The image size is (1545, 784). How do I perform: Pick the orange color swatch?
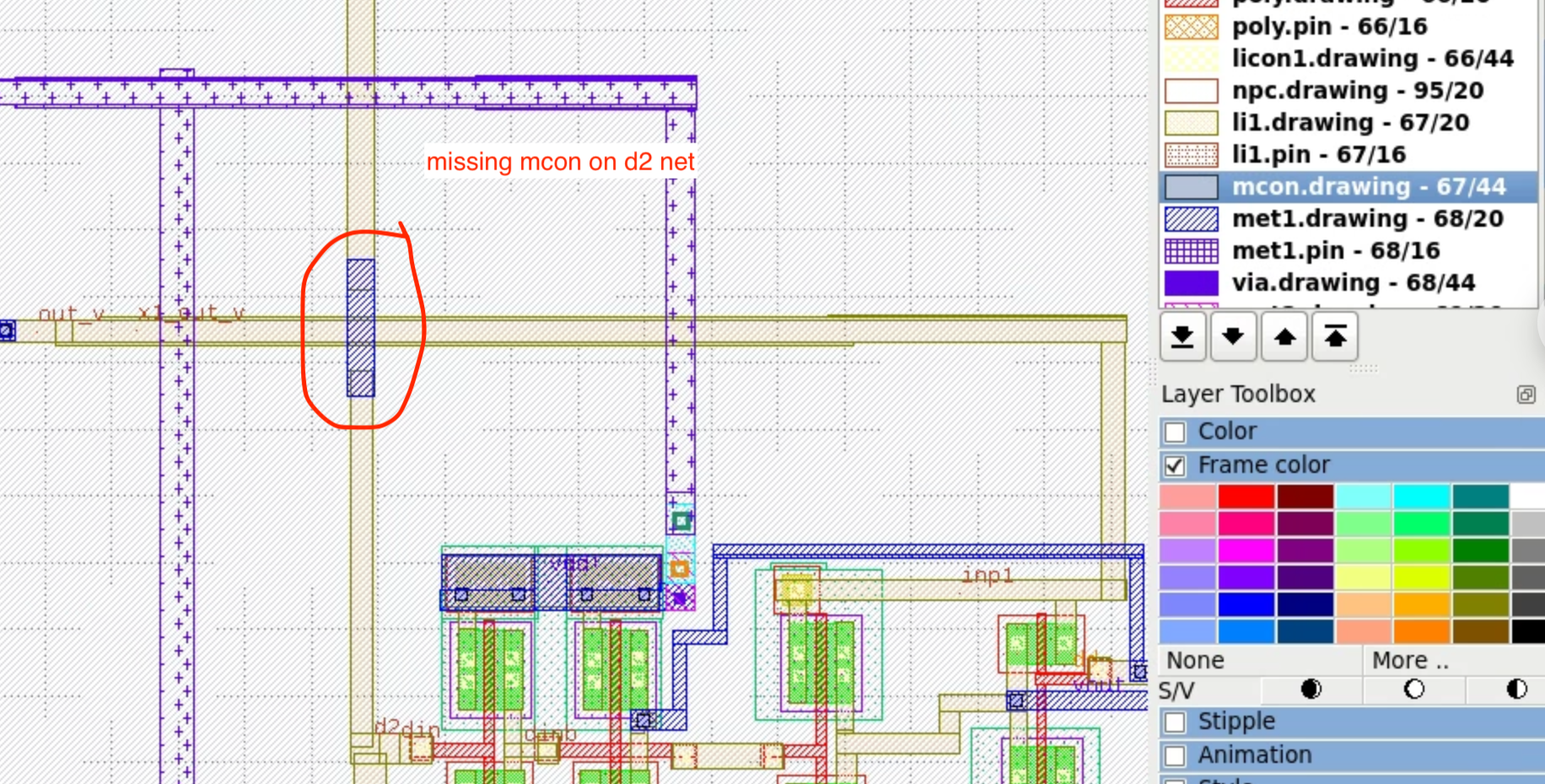1422,630
